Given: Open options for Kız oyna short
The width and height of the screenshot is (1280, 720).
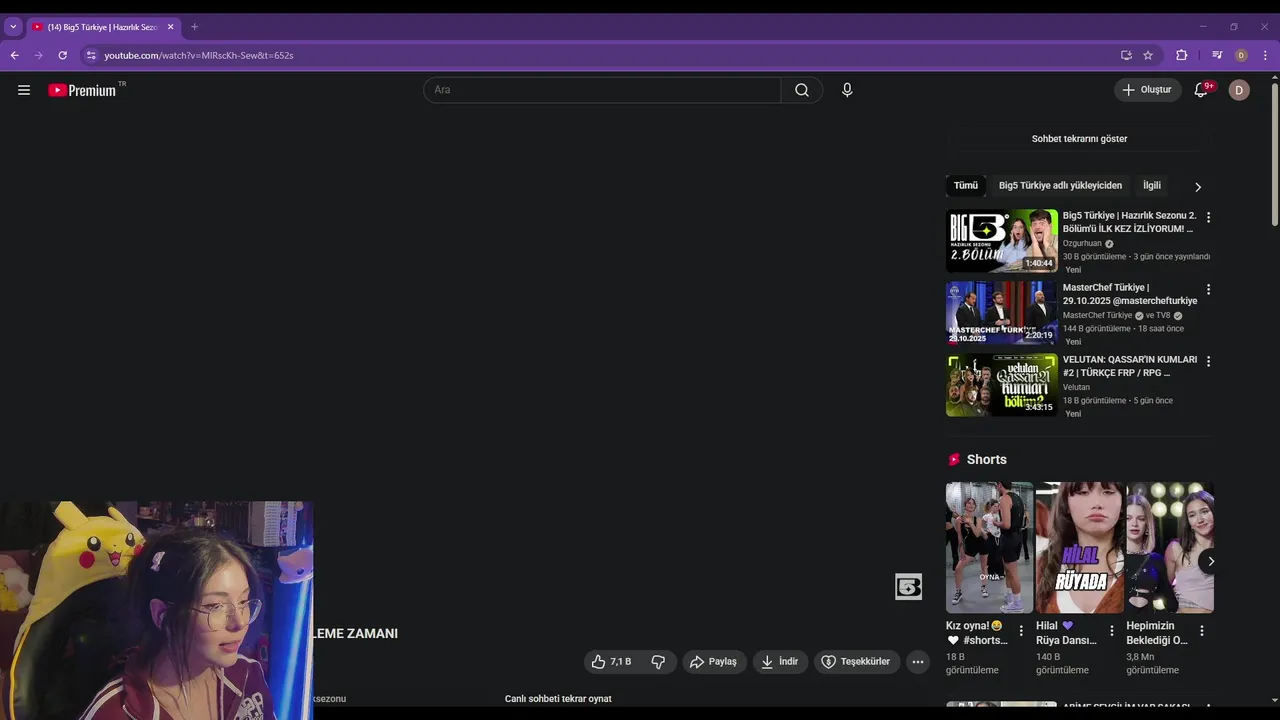Looking at the screenshot, I should tap(1021, 631).
